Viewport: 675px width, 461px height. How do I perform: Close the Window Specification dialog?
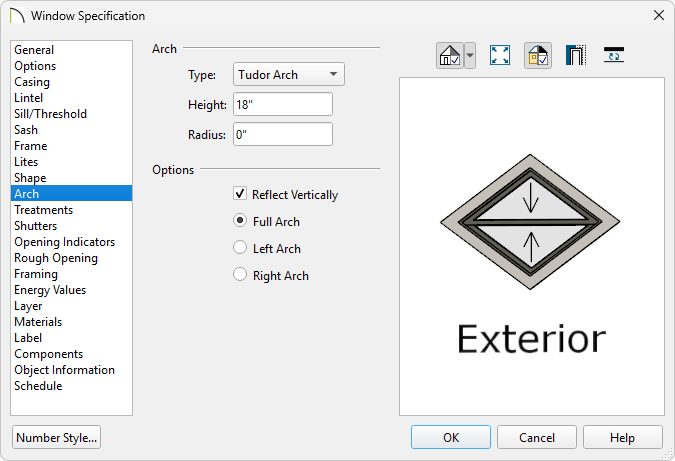[659, 15]
